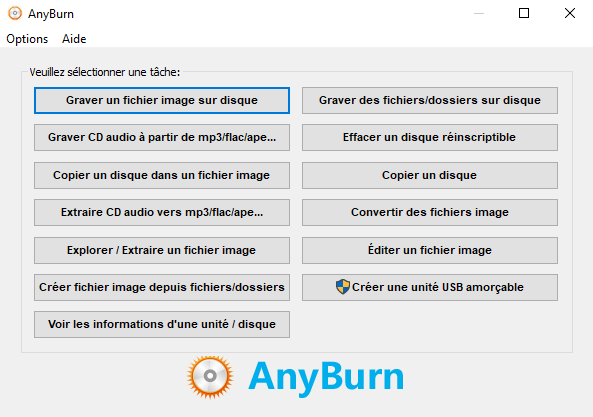Viewport: 593px width, 417px height.
Task: Open Voir les informations d'une unité / disque
Action: click(x=162, y=324)
